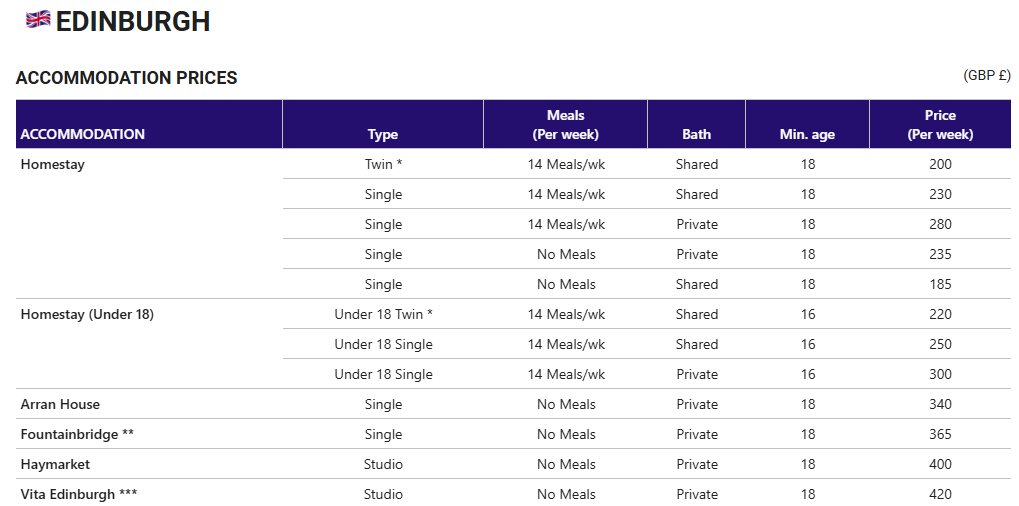Click the (GBP £) currency label
The image size is (1019, 506).
pyautogui.click(x=987, y=75)
